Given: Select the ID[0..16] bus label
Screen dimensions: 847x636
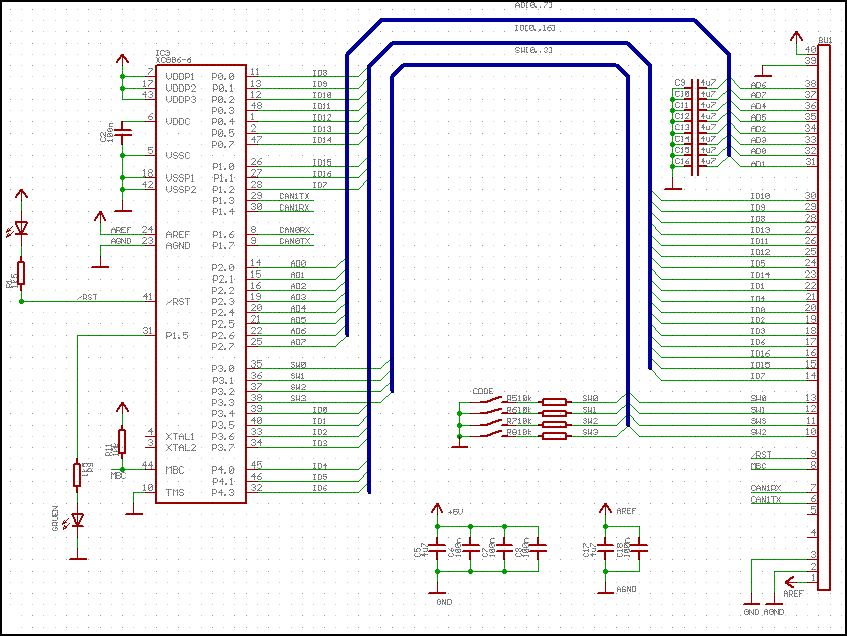Looking at the screenshot, I should 534,28.
